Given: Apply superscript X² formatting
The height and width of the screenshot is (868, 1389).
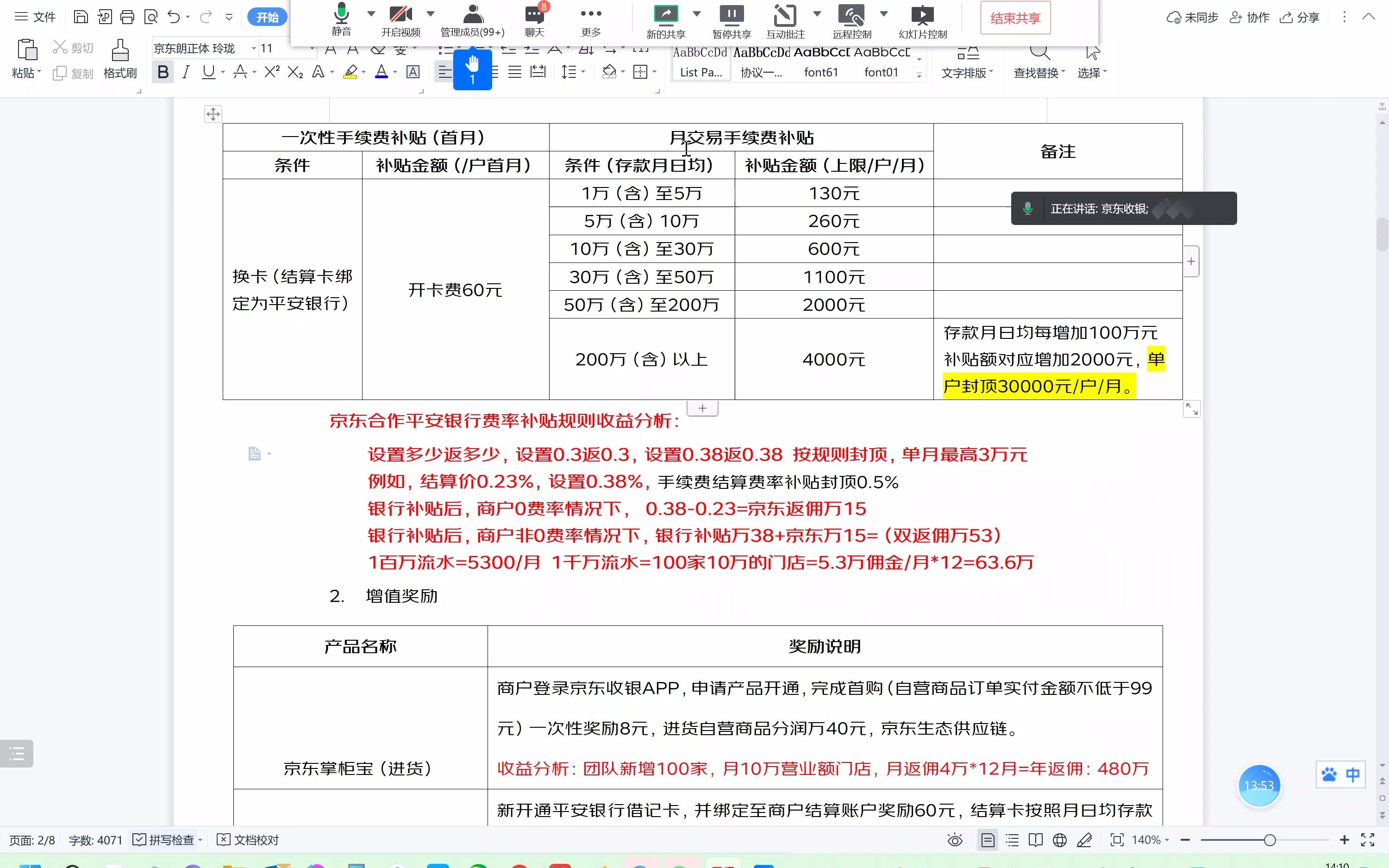Looking at the screenshot, I should (x=271, y=72).
